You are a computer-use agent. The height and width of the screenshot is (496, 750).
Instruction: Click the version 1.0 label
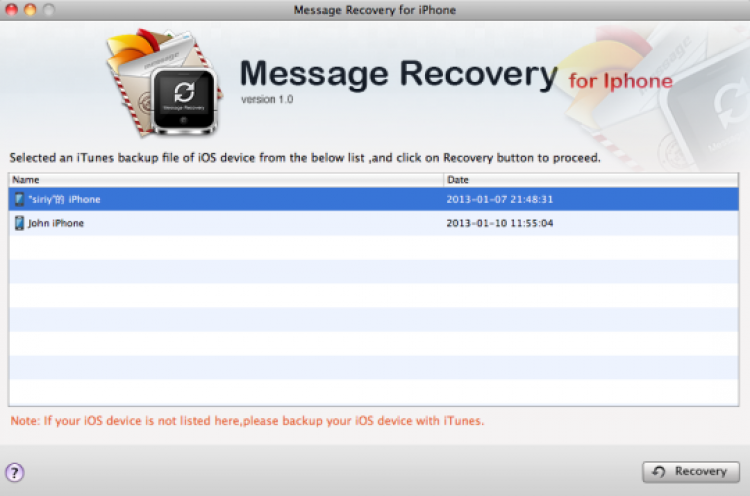click(267, 99)
